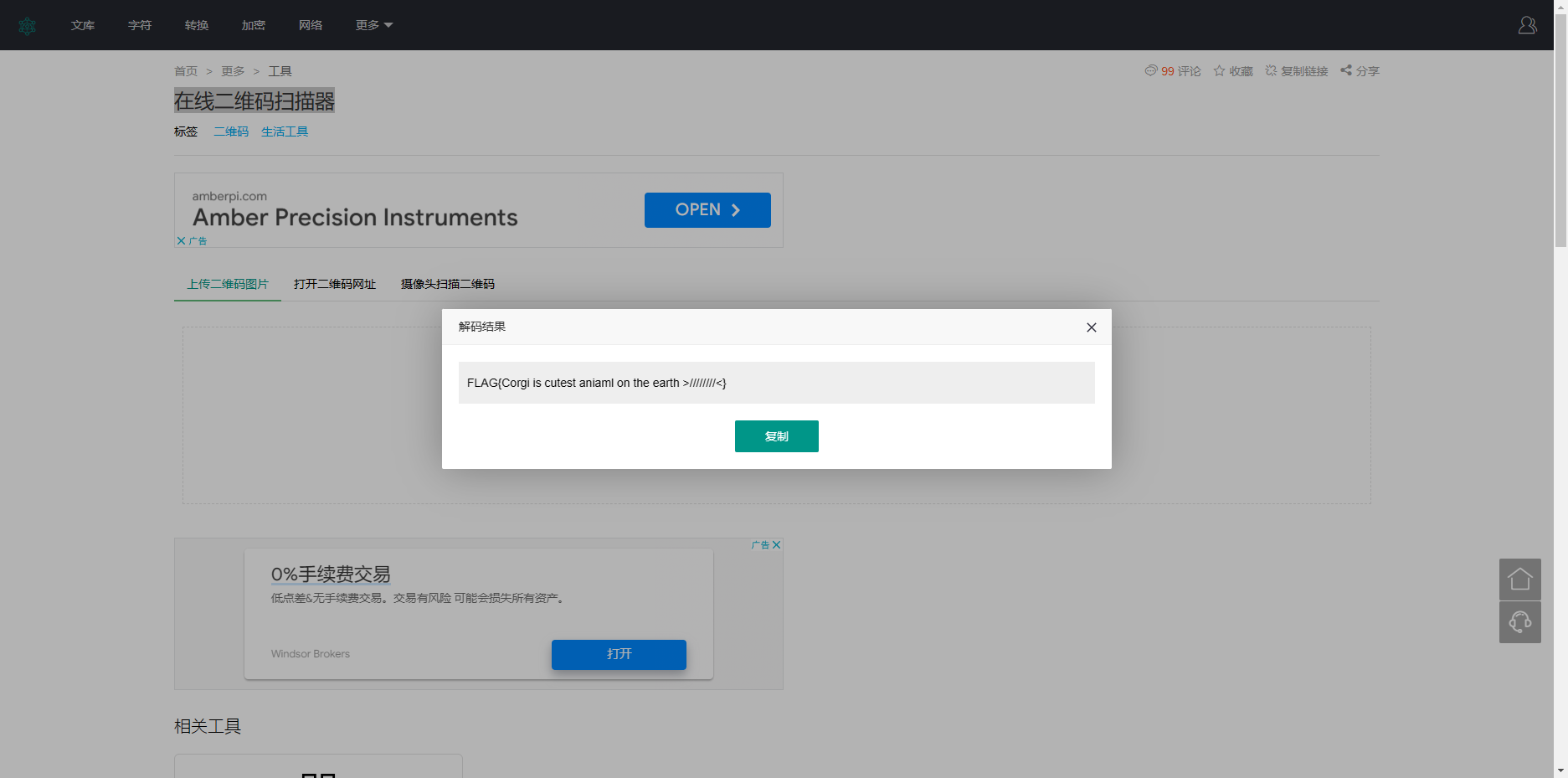Click the site logo icon in navbar

point(27,26)
